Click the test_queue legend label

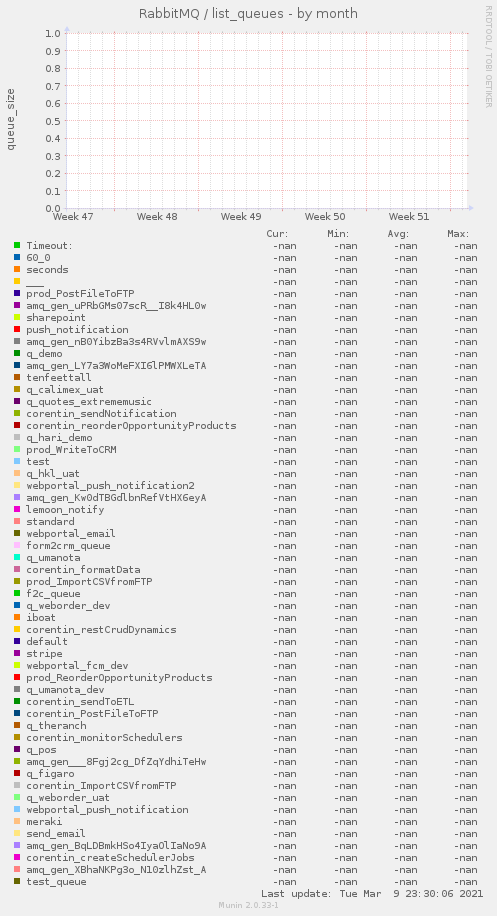click(56, 882)
